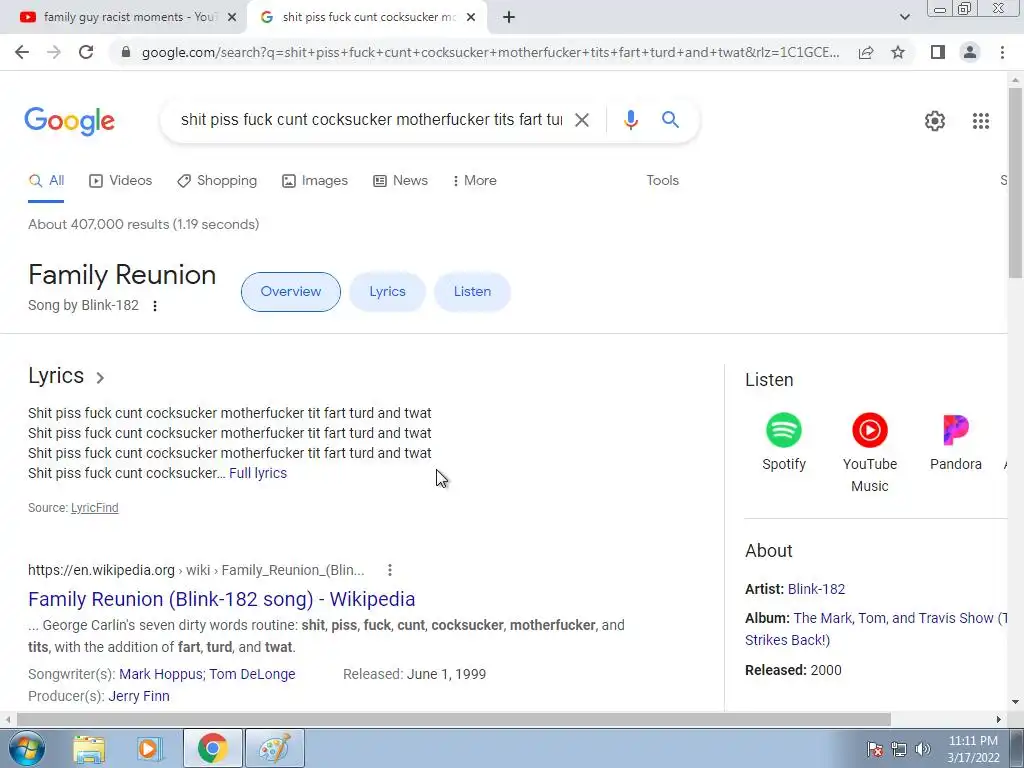1024x768 pixels.
Task: Switch to Paint in the taskbar
Action: pyautogui.click(x=275, y=749)
